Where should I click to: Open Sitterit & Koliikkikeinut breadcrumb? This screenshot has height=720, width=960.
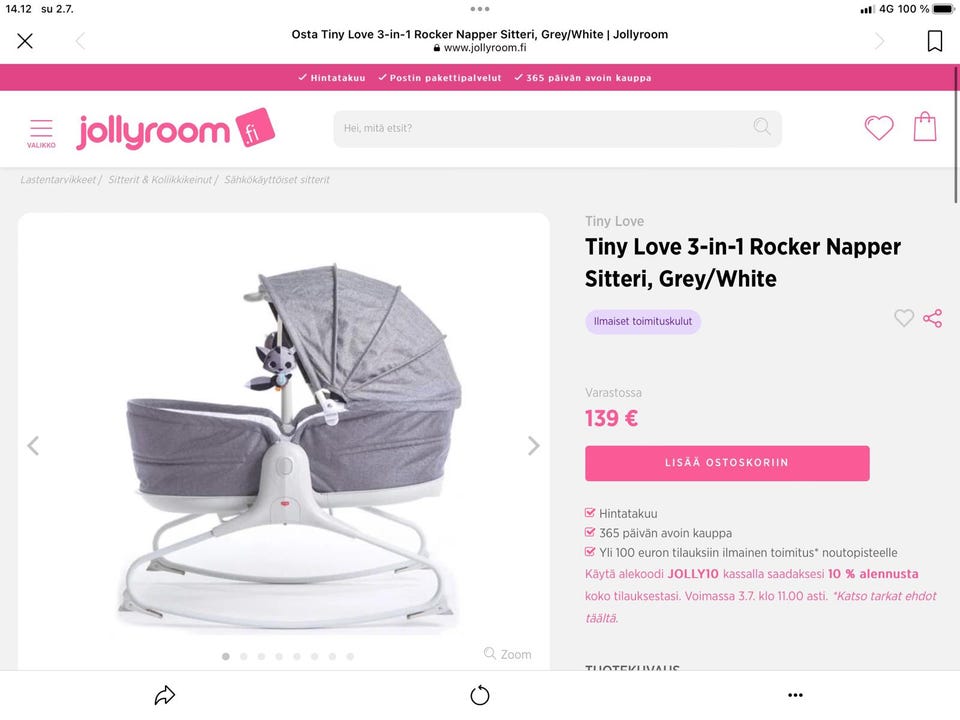pos(160,179)
